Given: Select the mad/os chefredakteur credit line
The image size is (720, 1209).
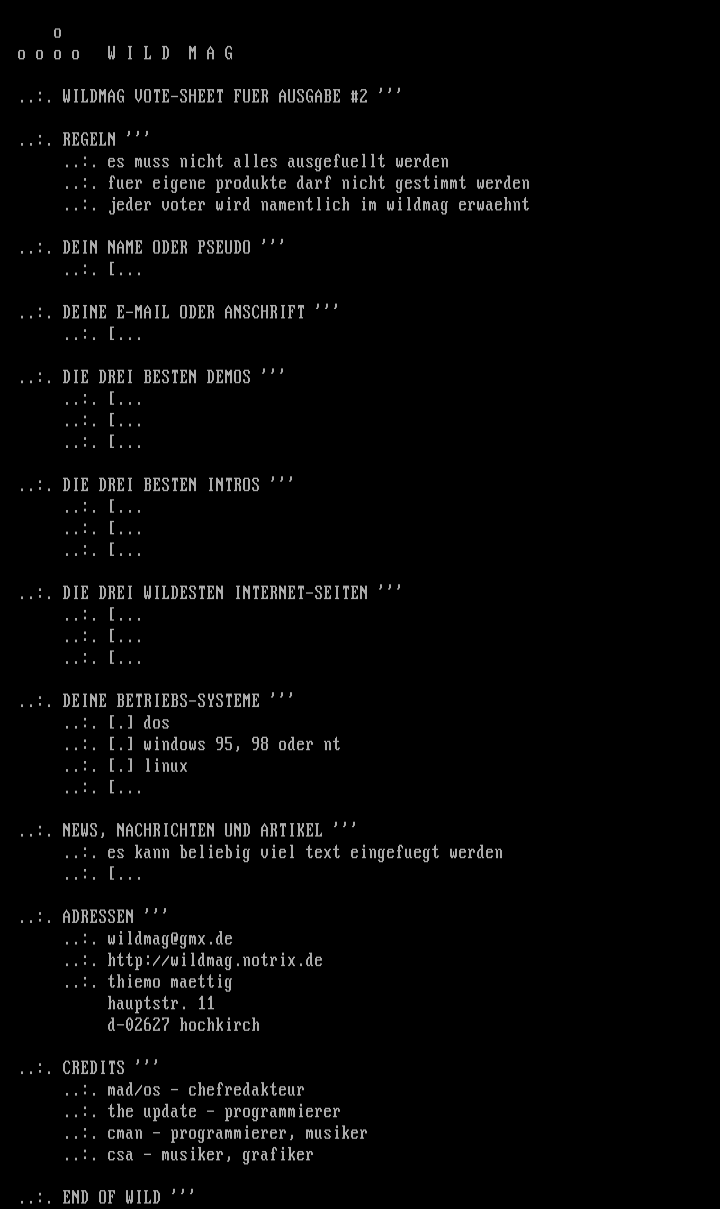Looking at the screenshot, I should point(206,1090).
